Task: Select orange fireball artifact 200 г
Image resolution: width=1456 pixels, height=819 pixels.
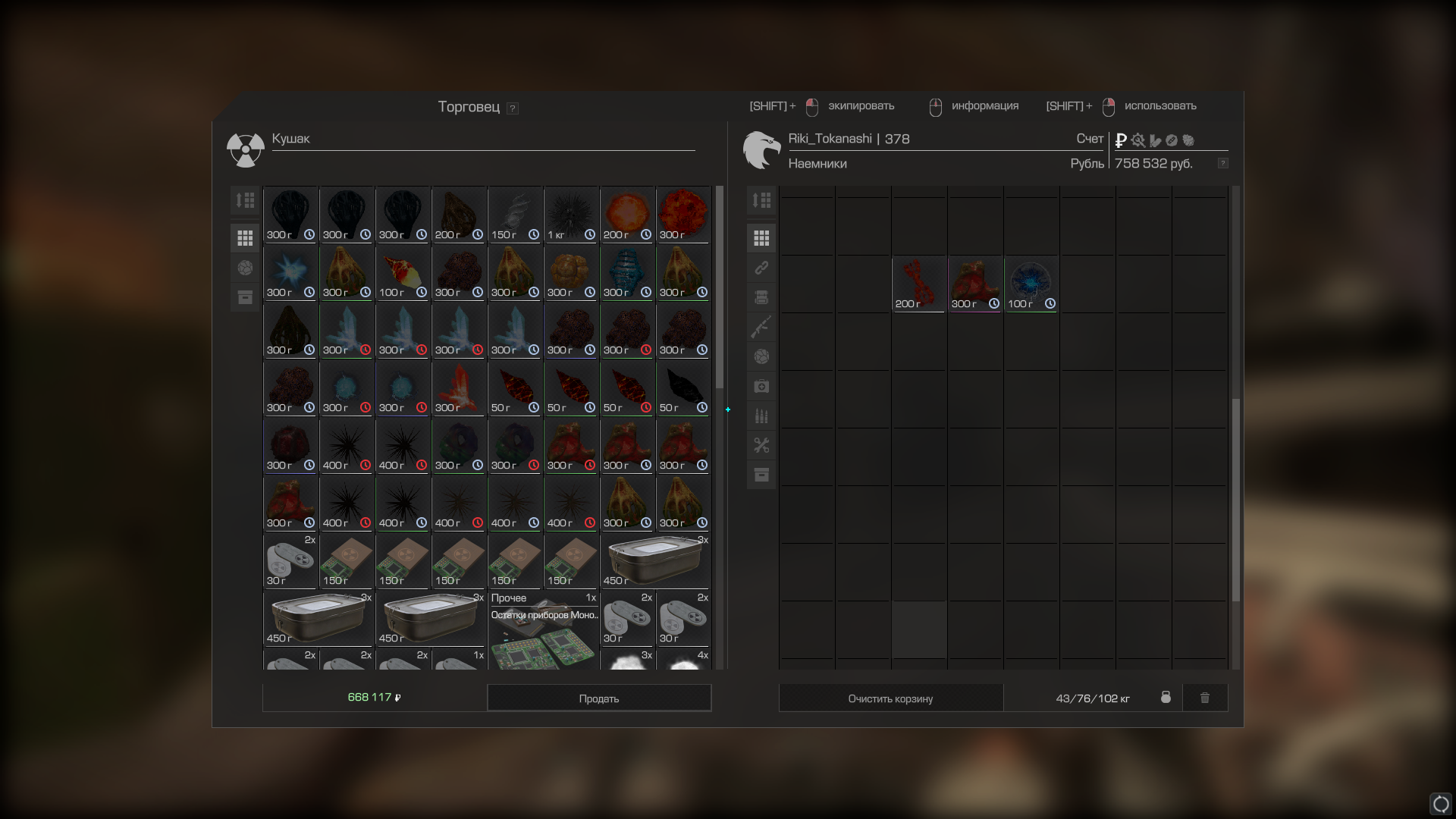Action: (x=627, y=215)
